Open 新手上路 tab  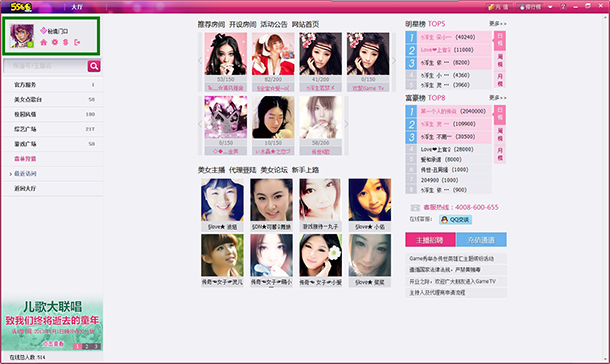point(305,170)
